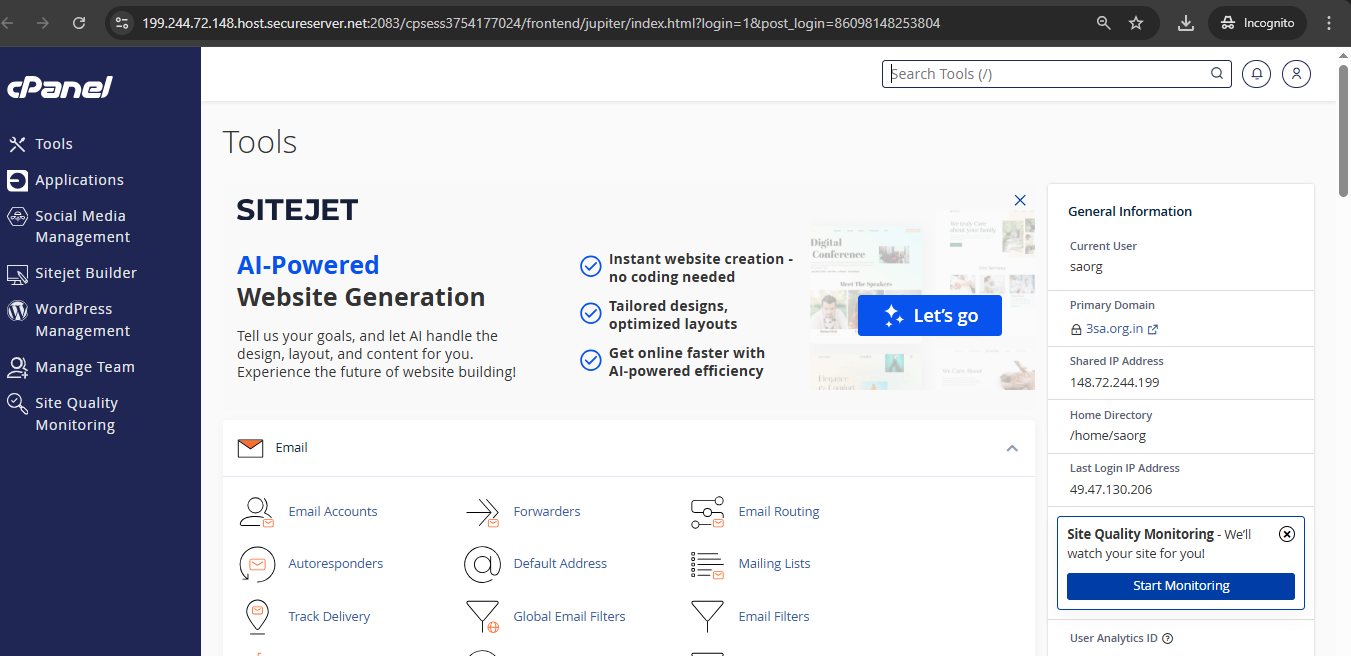Click the Autoresponders icon
This screenshot has width=1351, height=656.
pos(256,564)
